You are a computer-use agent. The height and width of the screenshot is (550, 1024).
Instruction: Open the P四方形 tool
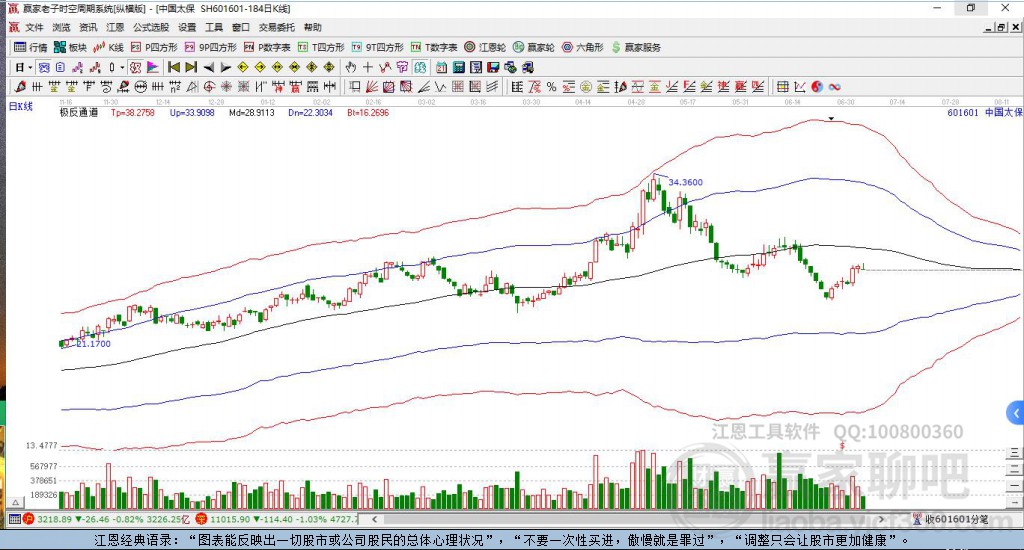(x=154, y=47)
